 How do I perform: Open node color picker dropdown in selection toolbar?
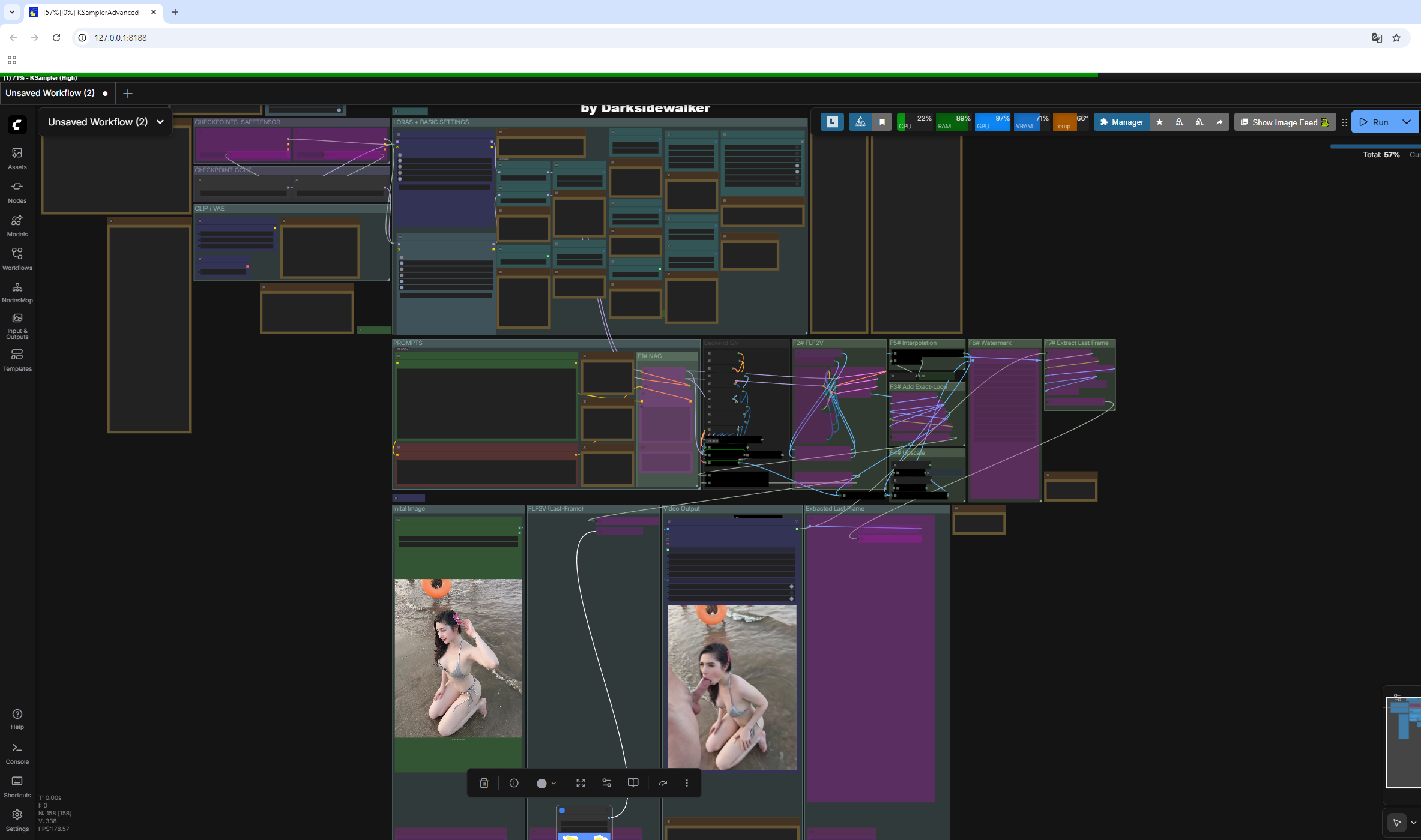(x=554, y=783)
